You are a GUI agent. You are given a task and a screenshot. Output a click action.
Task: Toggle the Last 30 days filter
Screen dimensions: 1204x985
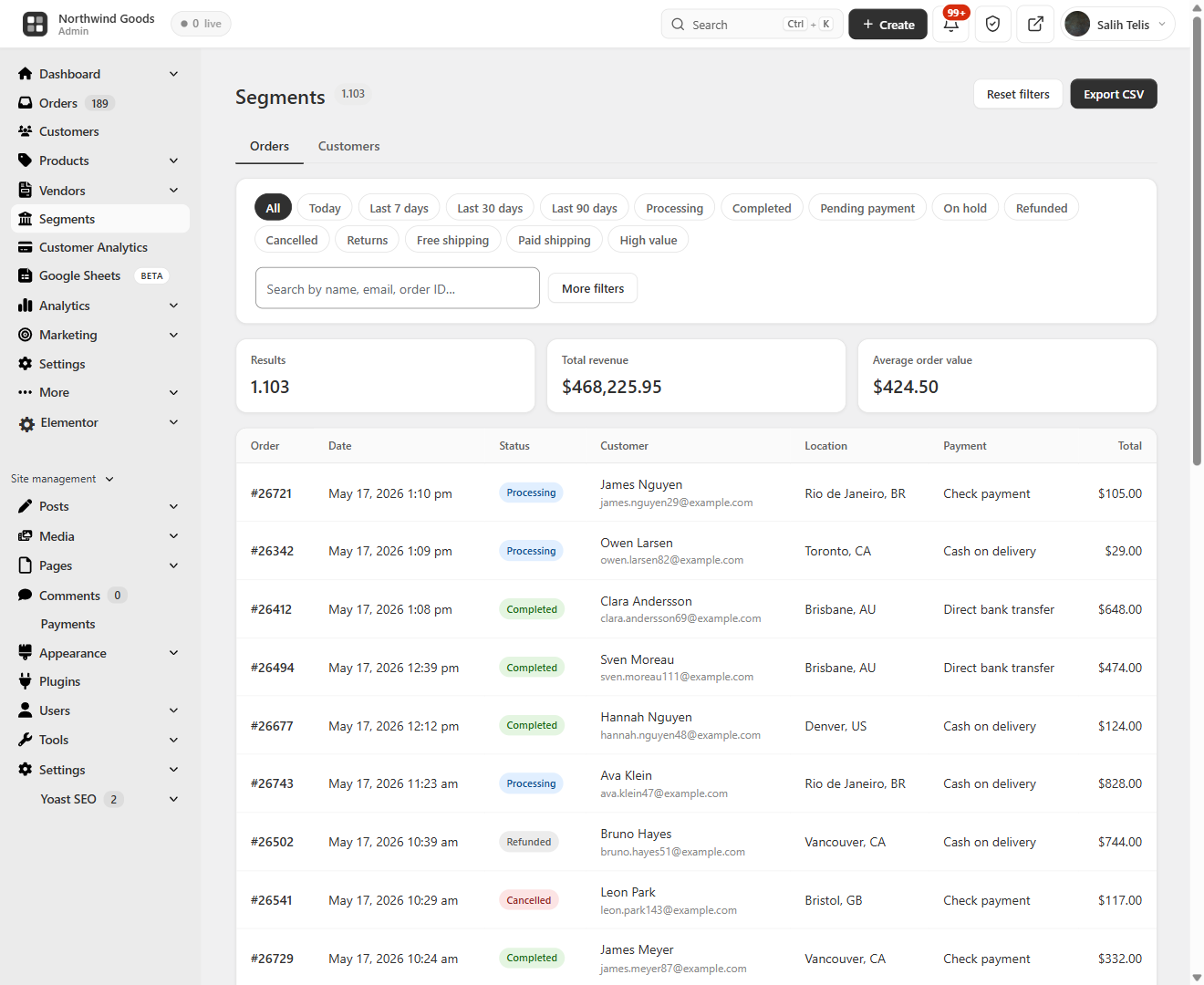coord(490,208)
